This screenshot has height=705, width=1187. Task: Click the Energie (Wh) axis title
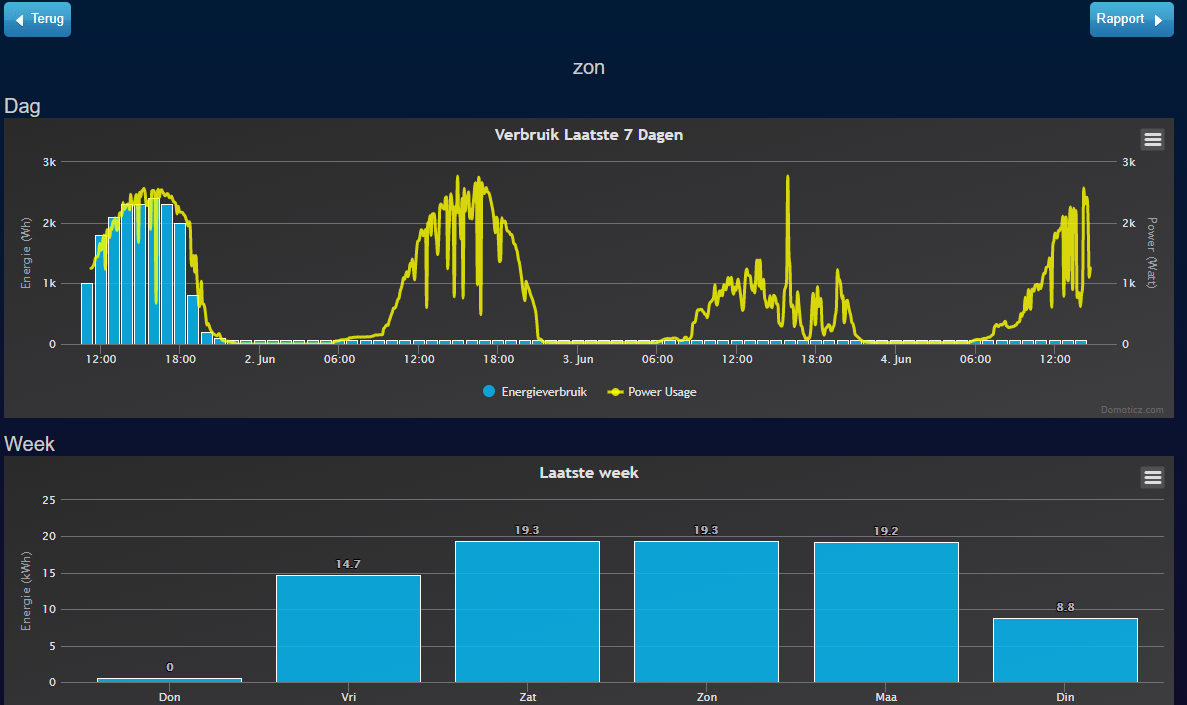(x=26, y=253)
